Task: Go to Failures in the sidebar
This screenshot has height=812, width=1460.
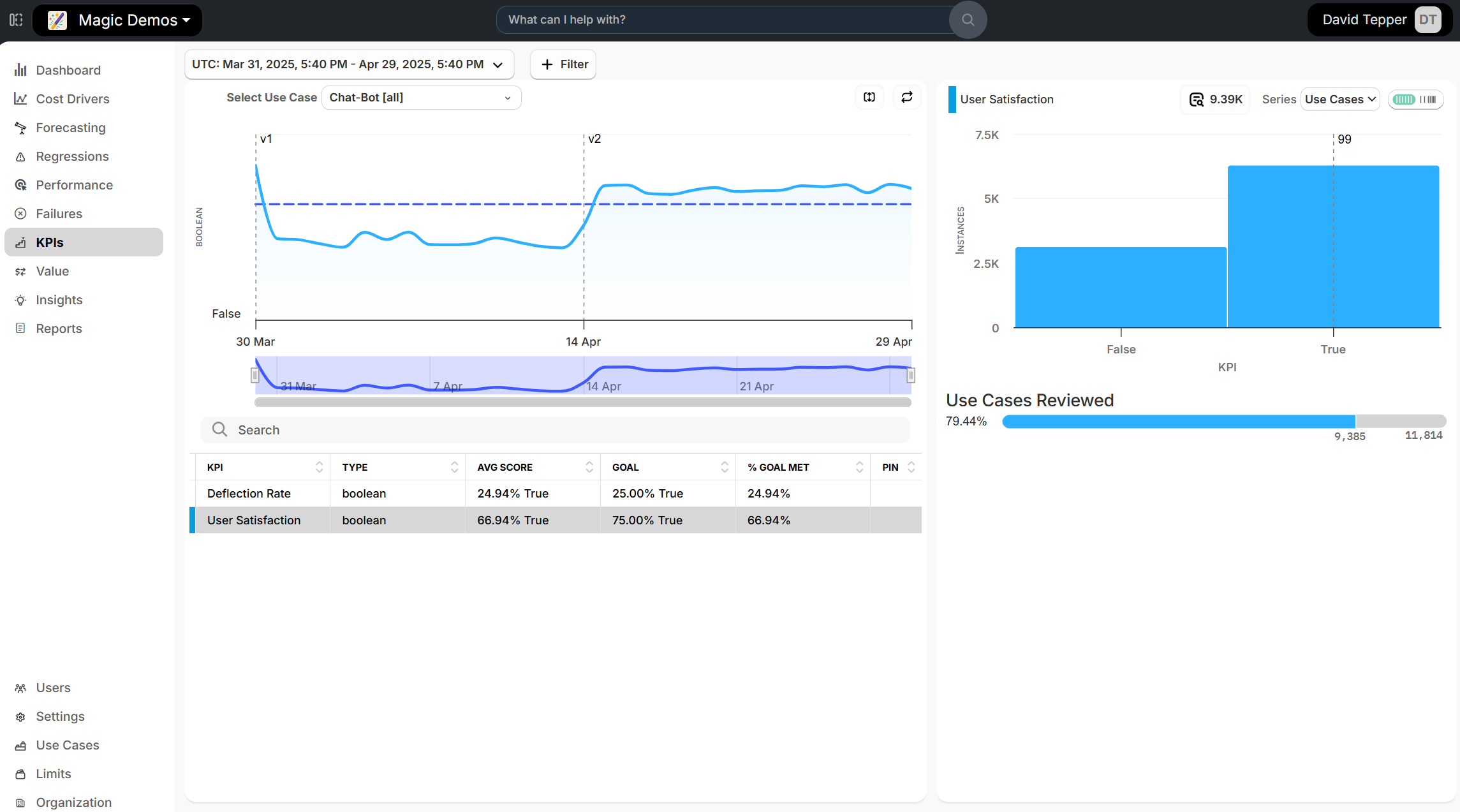Action: 59,214
